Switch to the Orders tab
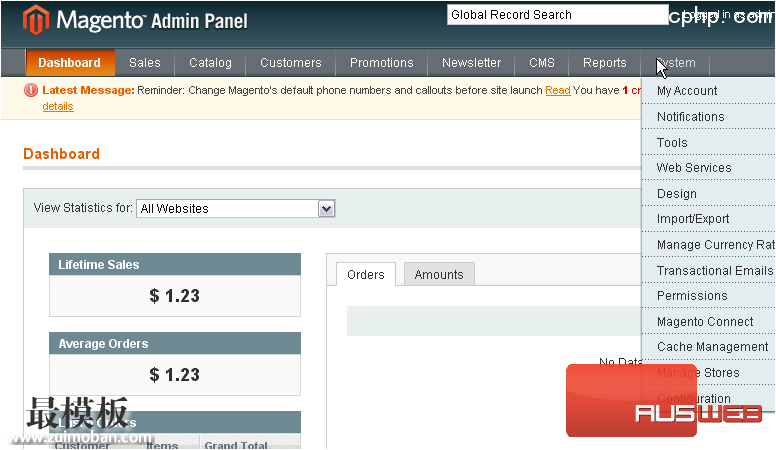 tap(366, 274)
